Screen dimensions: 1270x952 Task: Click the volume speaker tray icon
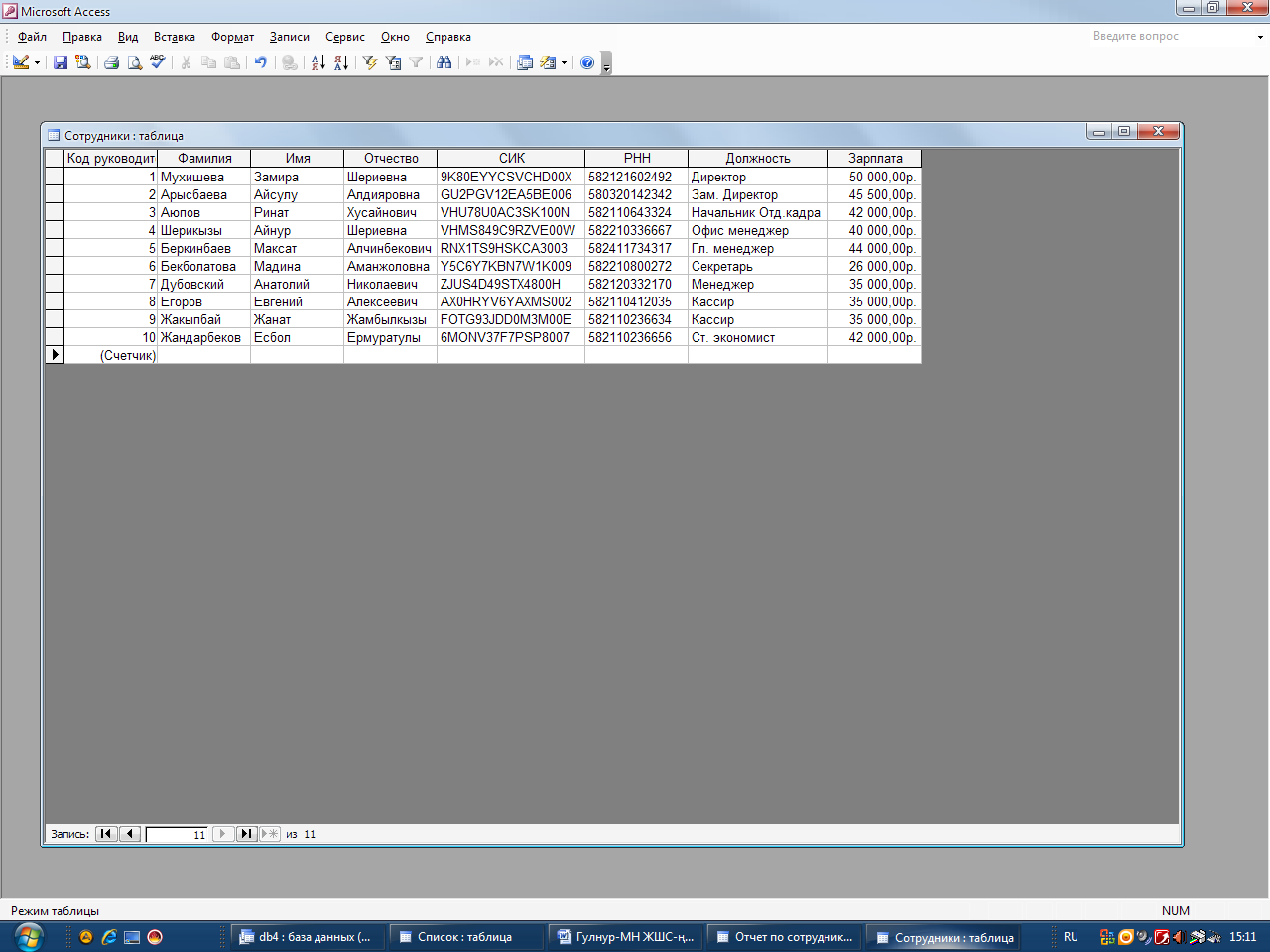click(x=1179, y=937)
